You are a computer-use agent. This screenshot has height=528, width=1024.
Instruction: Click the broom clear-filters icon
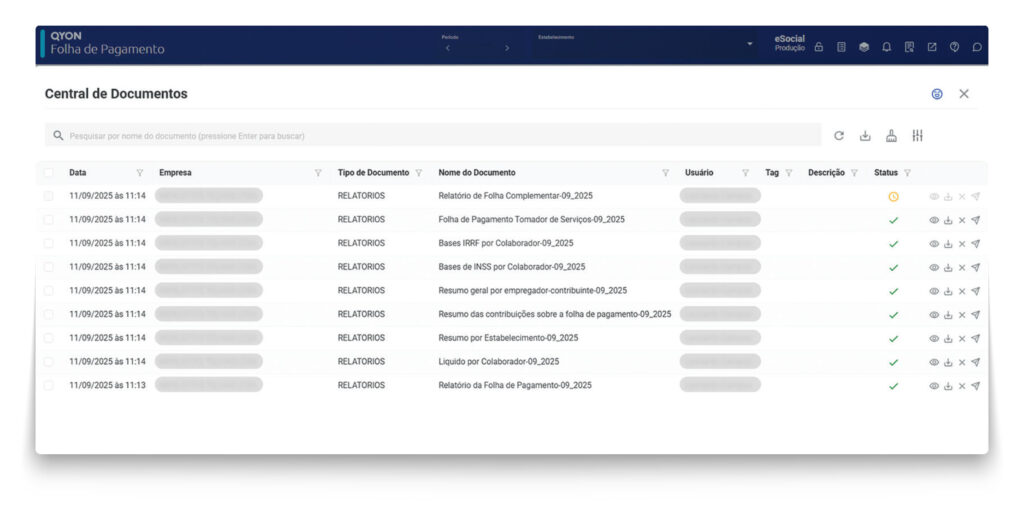pyautogui.click(x=891, y=136)
